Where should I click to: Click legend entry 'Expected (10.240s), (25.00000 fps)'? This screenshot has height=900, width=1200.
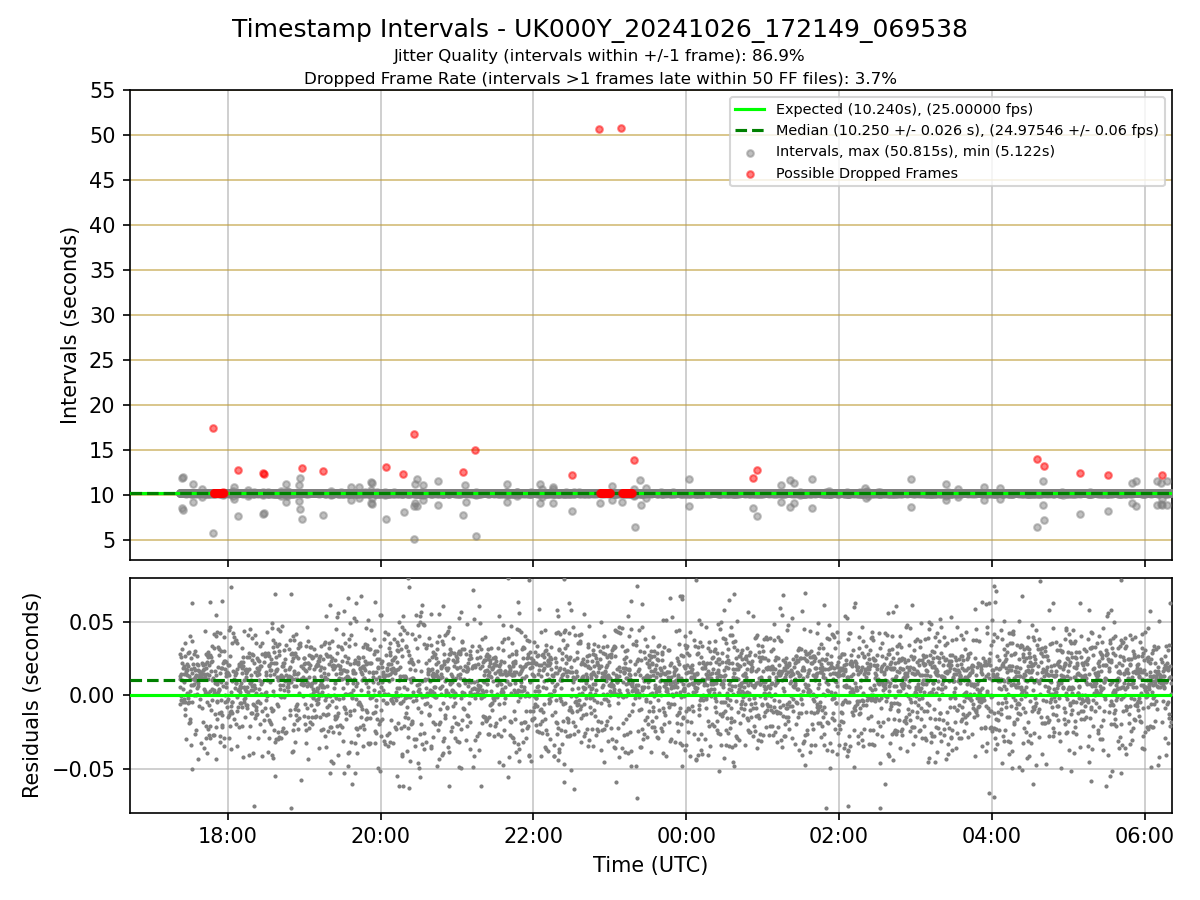(x=904, y=109)
